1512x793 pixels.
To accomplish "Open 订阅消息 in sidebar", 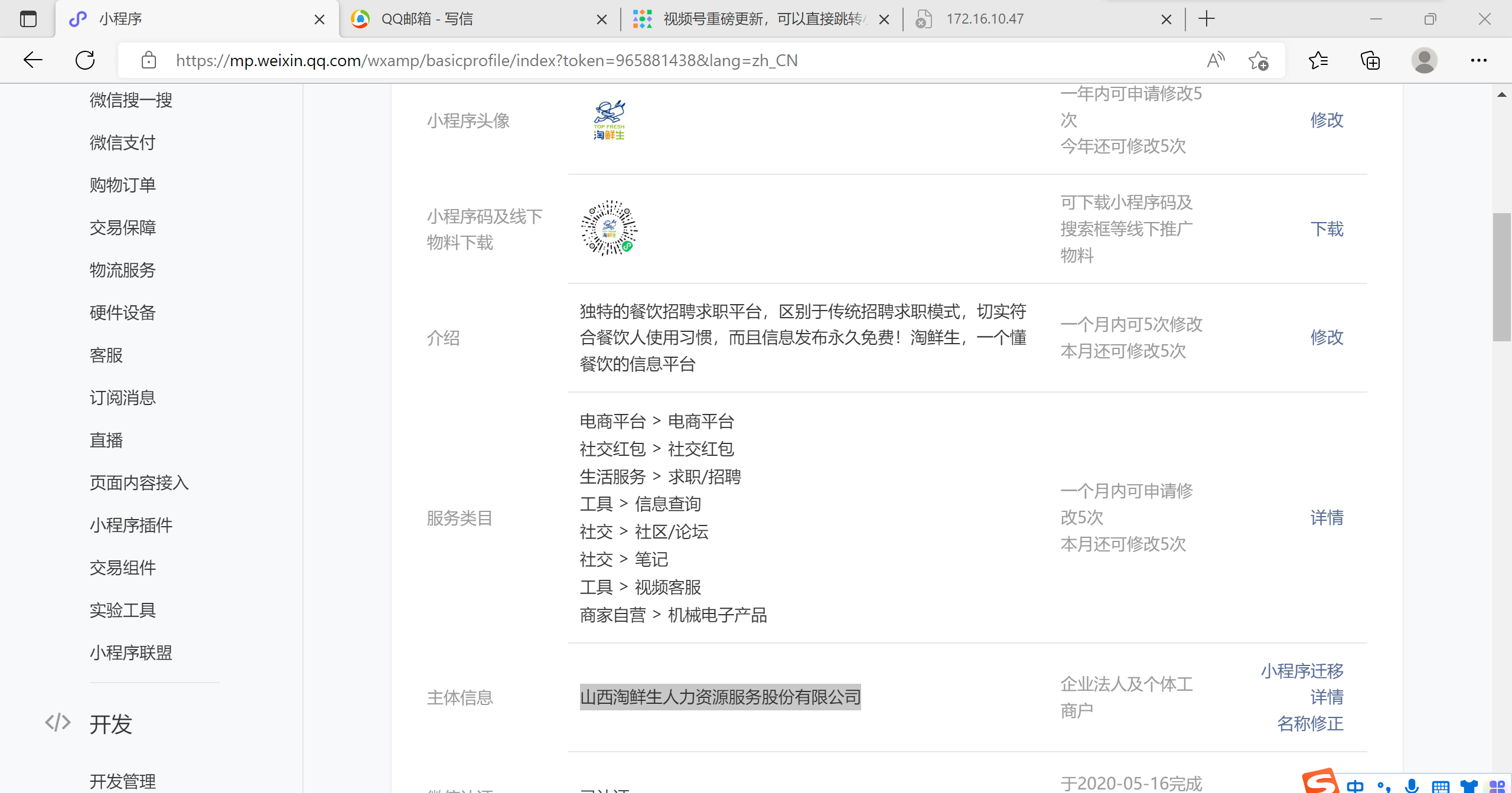I will click(x=123, y=397).
